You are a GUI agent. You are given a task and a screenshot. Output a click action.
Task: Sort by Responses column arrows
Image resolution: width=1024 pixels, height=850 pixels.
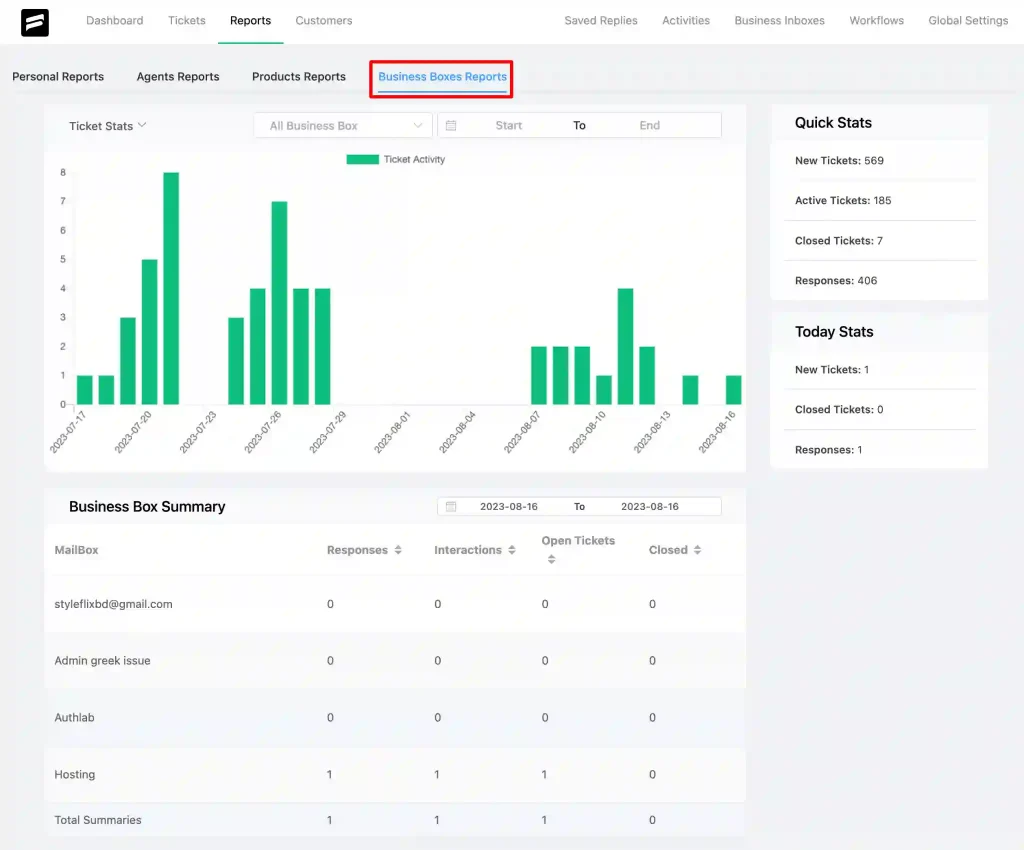398,550
